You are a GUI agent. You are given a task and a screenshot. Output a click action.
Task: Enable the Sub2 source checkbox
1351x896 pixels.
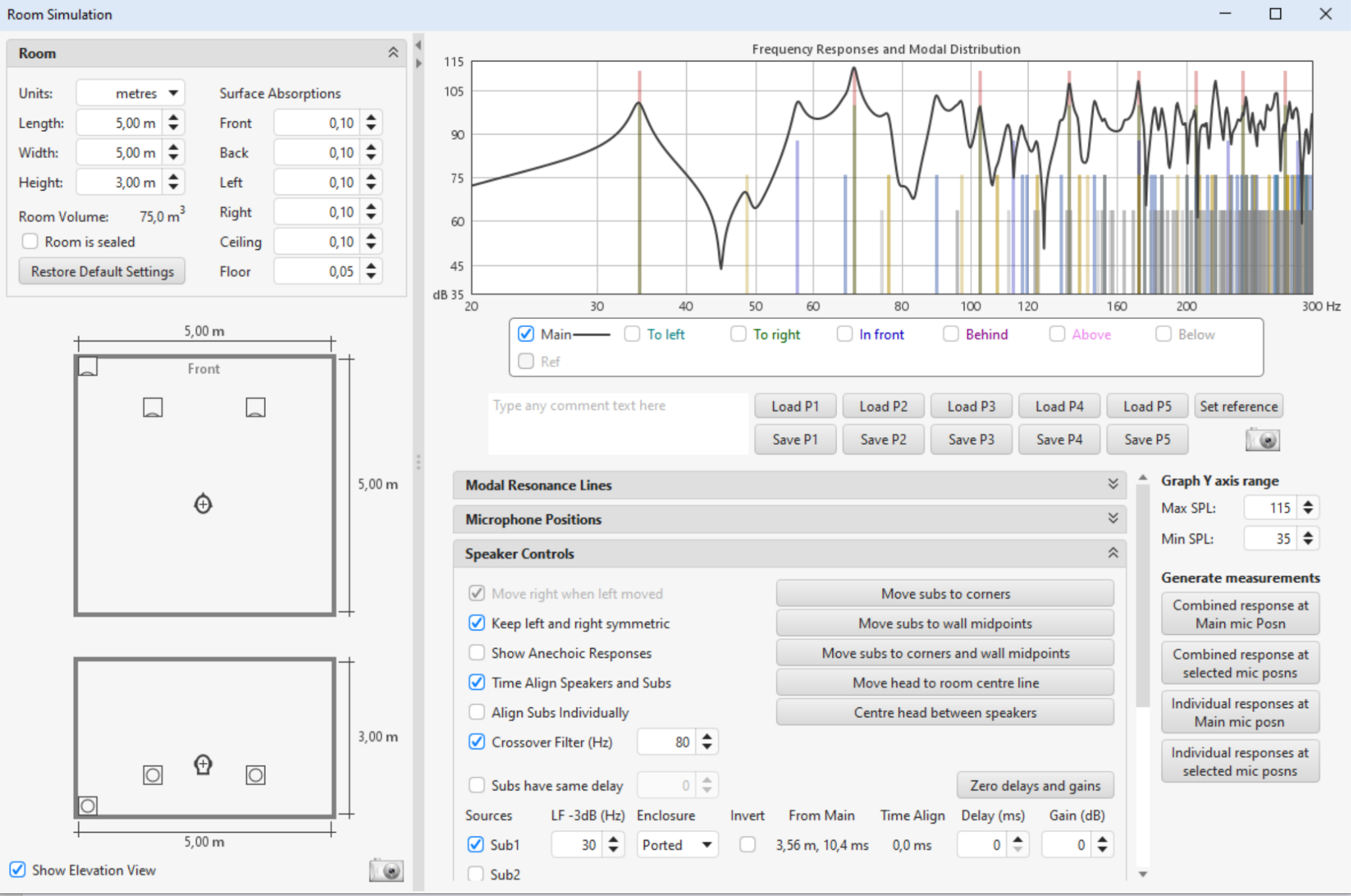pos(475,874)
